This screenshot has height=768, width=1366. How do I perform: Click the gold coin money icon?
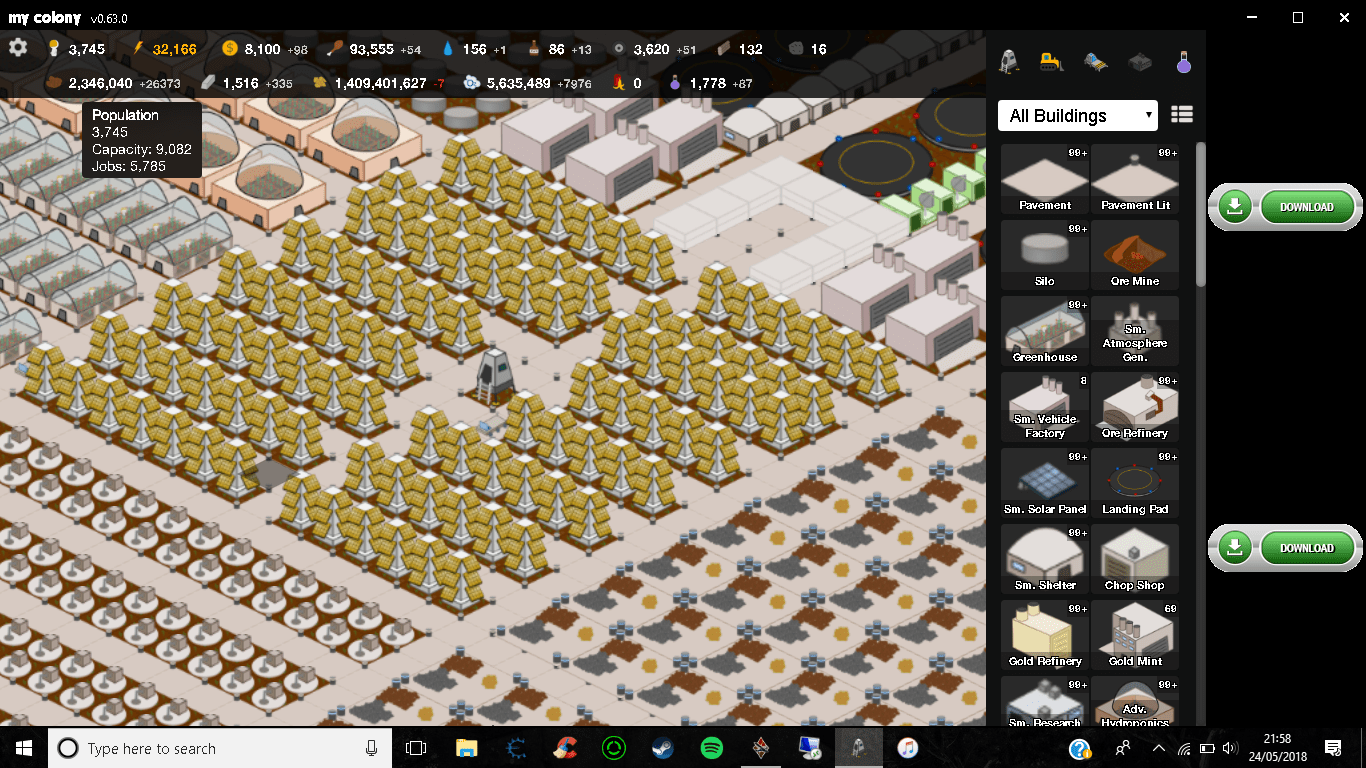[x=232, y=48]
